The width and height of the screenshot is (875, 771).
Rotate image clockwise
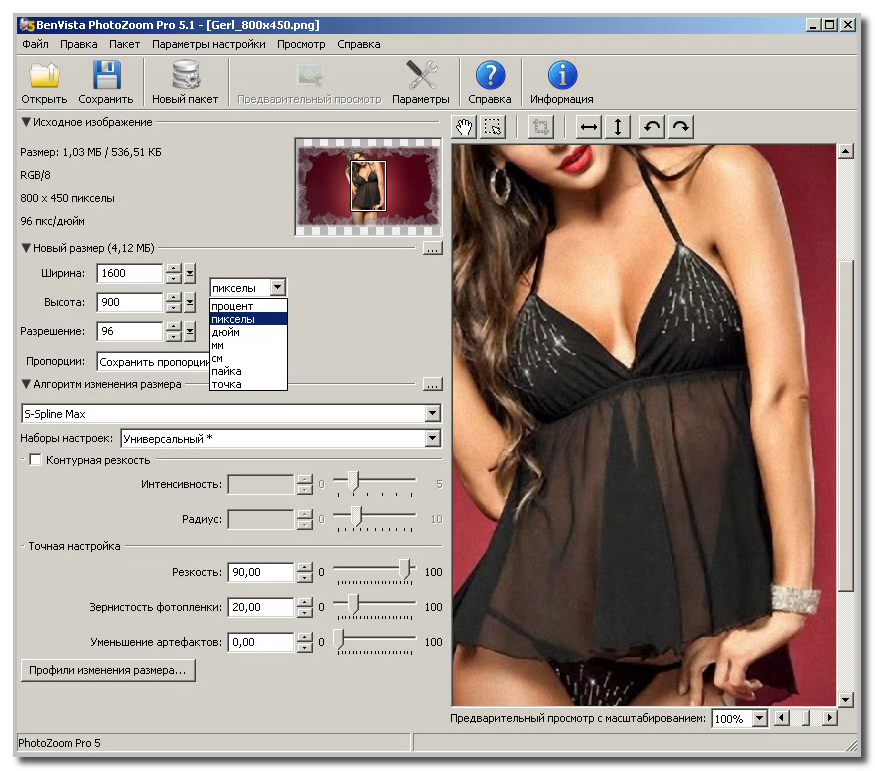point(681,127)
